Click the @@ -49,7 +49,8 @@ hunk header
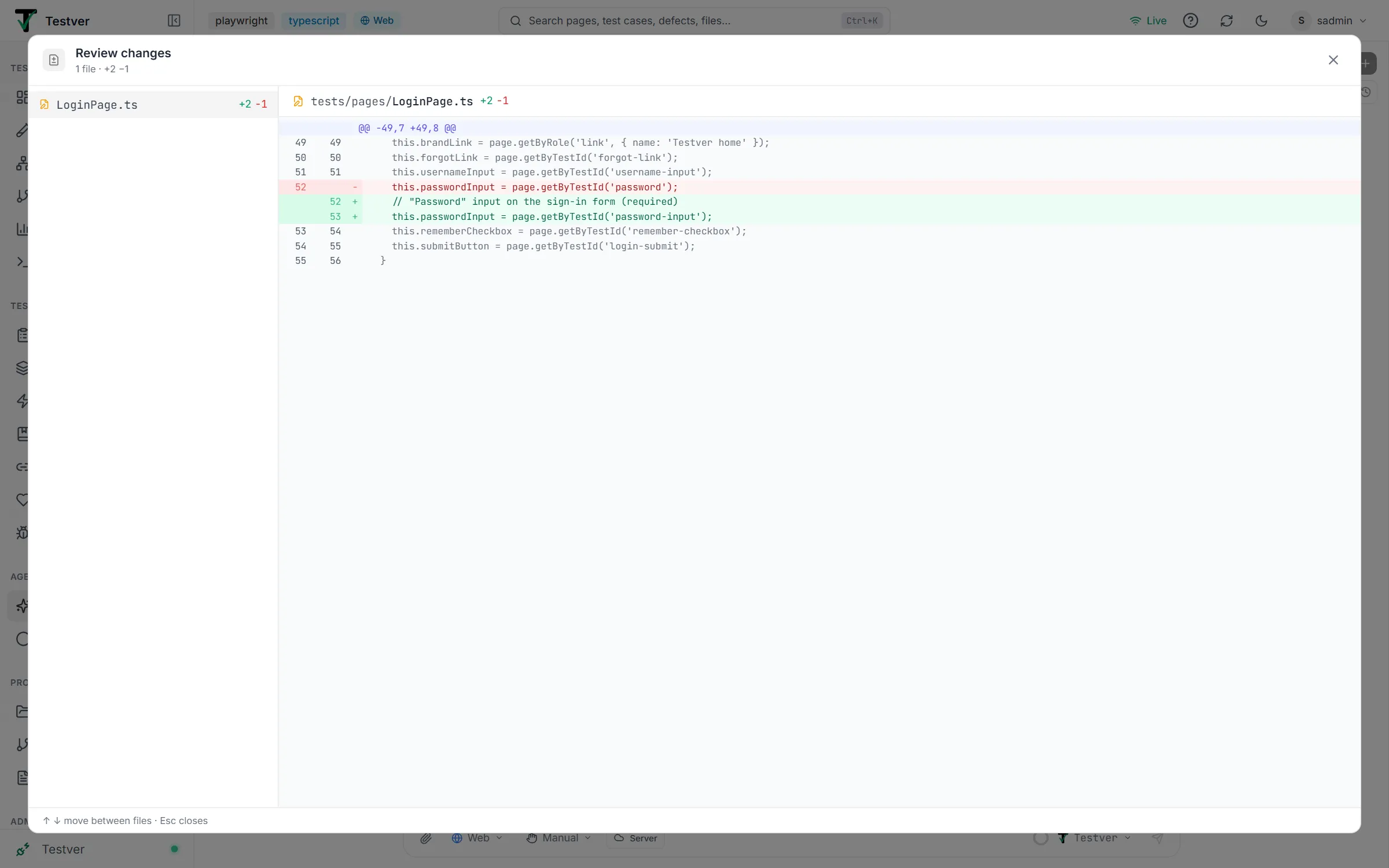Image resolution: width=1389 pixels, height=868 pixels. pyautogui.click(x=820, y=128)
